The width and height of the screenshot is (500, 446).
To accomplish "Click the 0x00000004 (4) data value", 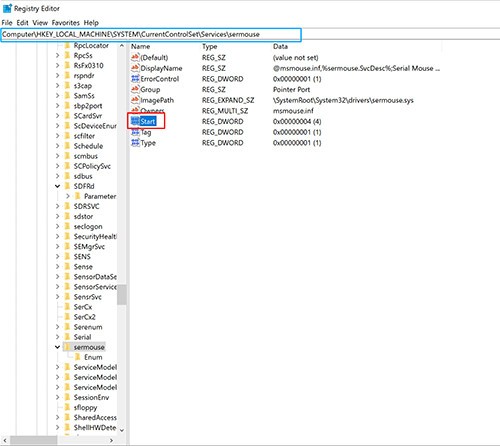I will click(297, 121).
